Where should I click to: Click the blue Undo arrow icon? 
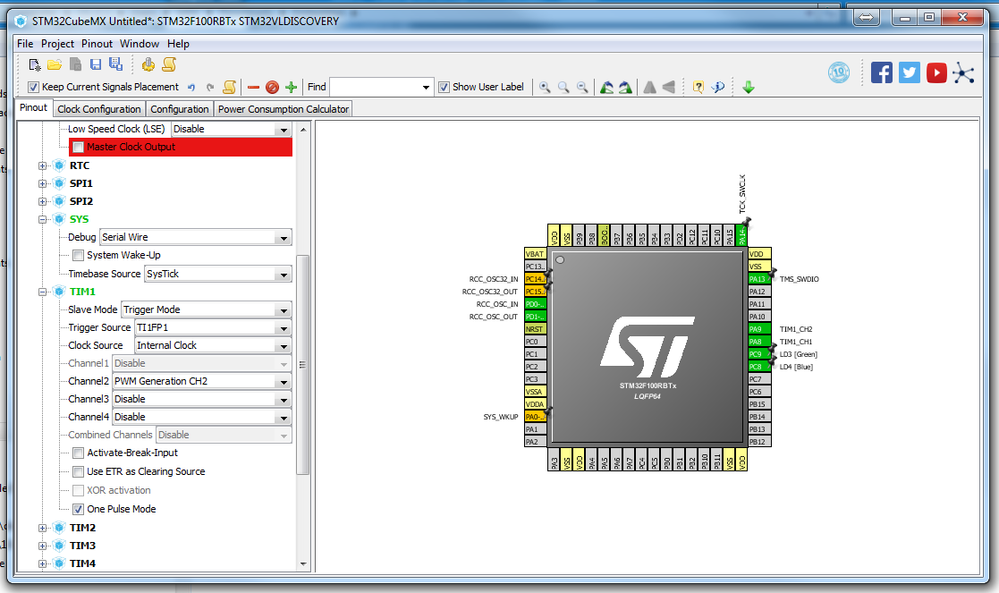pos(191,87)
